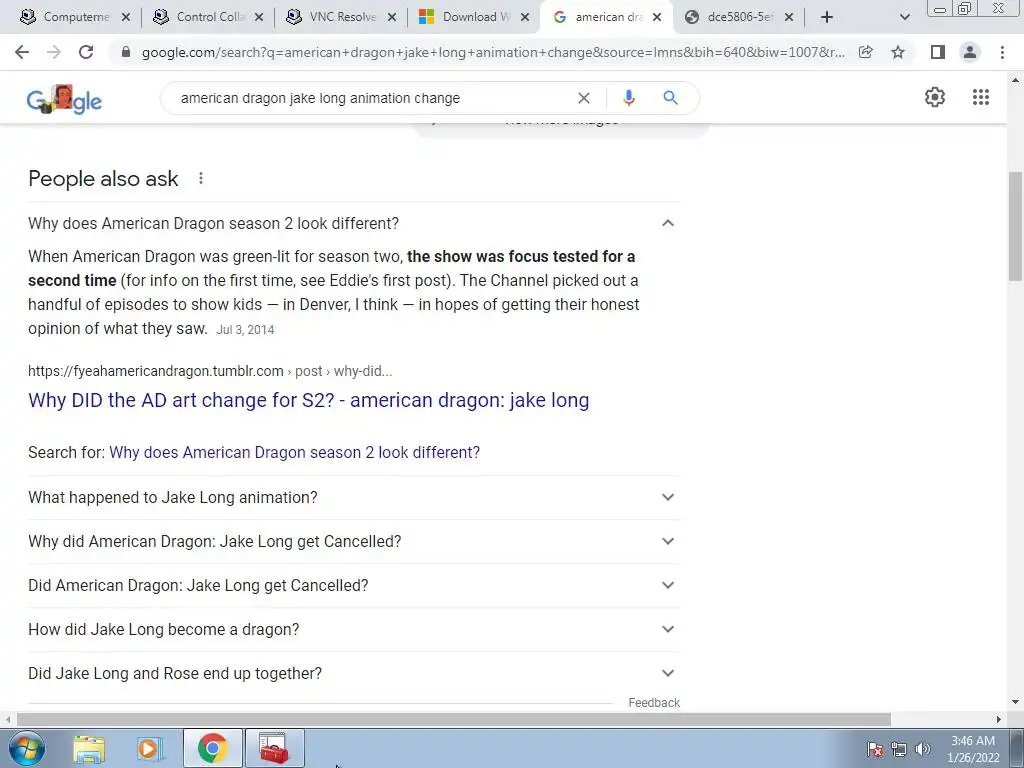Submit search with magnifier icon

click(670, 98)
